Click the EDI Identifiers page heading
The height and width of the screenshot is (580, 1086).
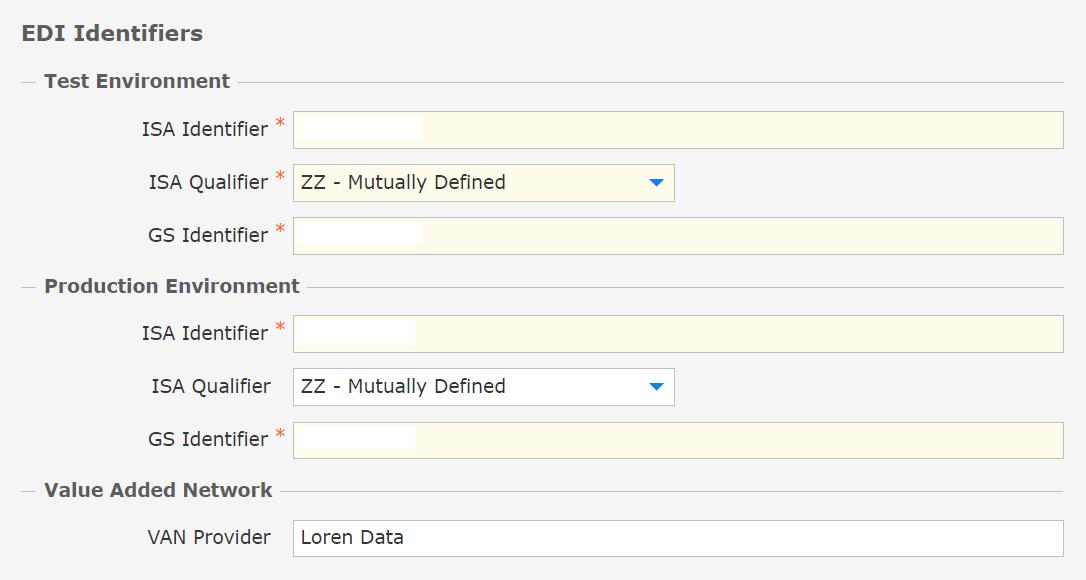tap(112, 34)
